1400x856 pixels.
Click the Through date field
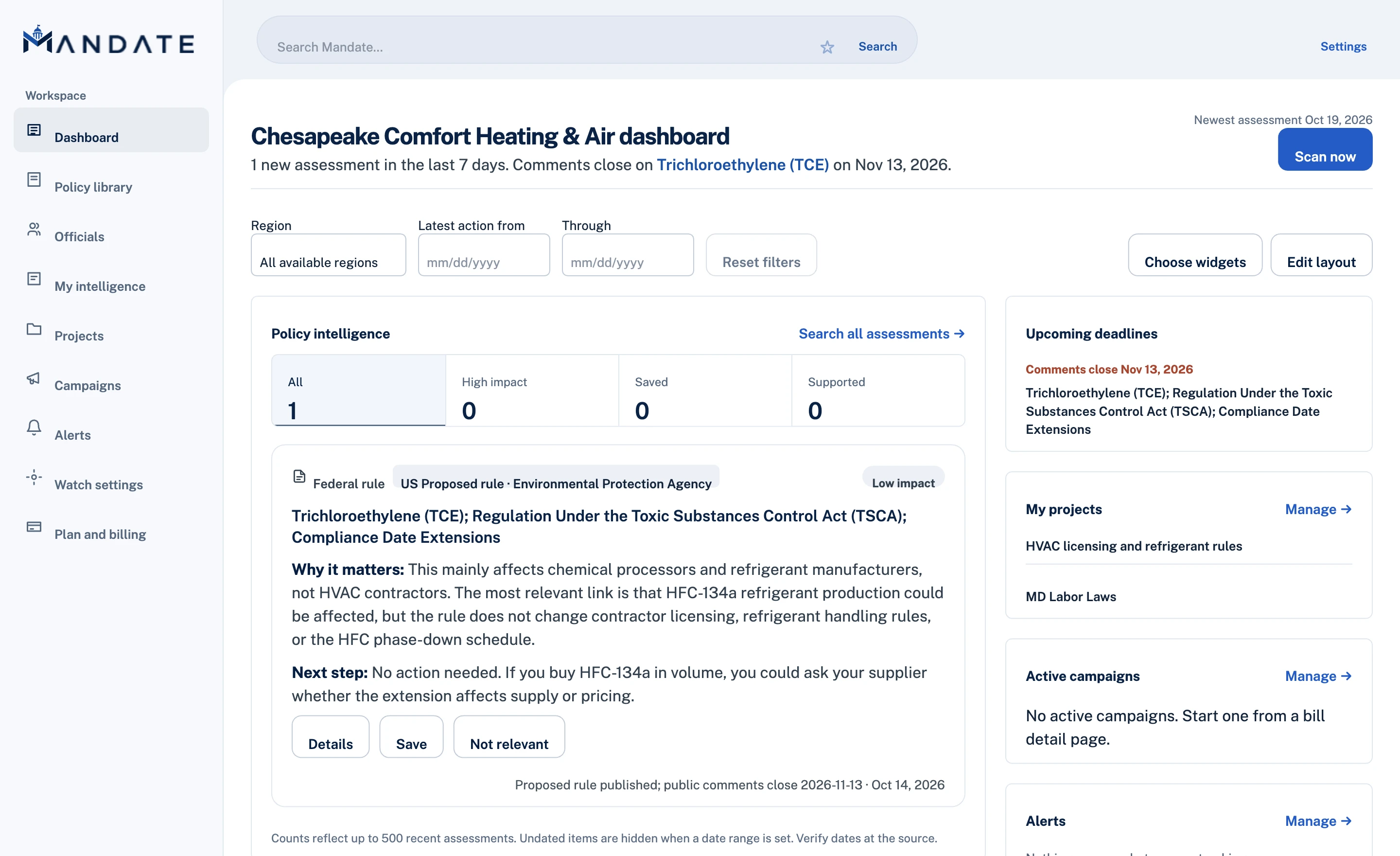pos(628,255)
